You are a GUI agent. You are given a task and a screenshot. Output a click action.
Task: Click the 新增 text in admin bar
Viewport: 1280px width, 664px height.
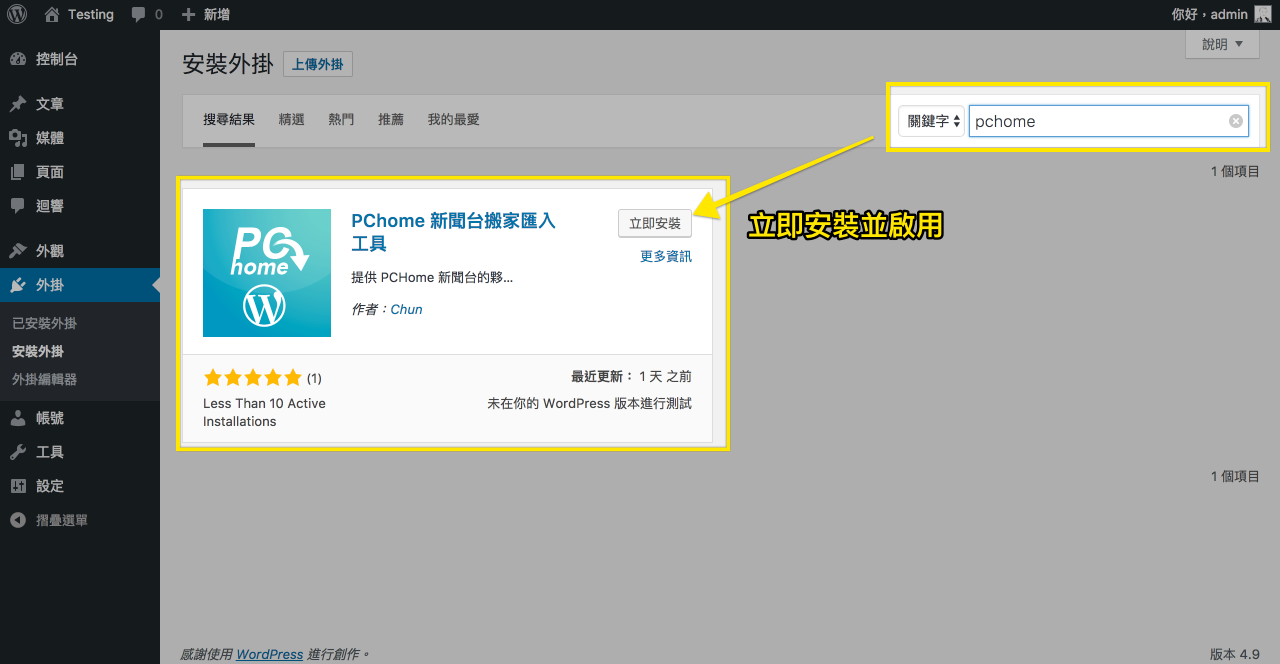pyautogui.click(x=216, y=15)
